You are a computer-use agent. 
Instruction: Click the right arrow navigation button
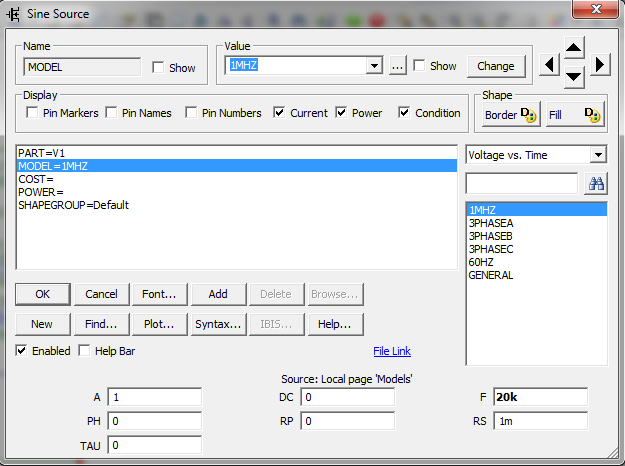[x=600, y=65]
